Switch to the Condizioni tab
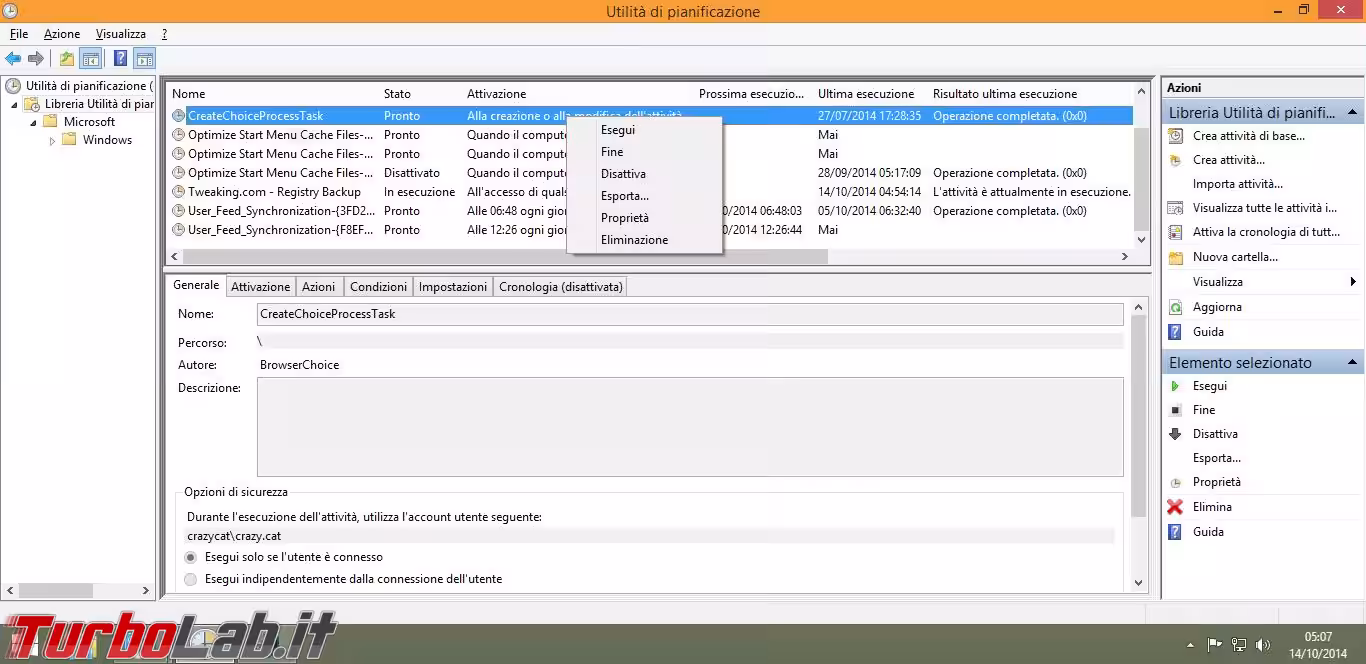Viewport: 1366px width, 664px height. pos(378,287)
